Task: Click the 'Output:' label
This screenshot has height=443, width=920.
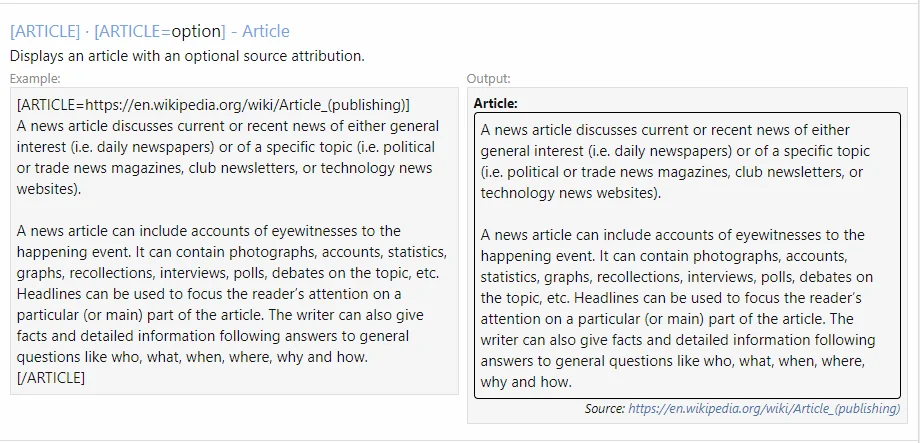Action: tap(489, 78)
